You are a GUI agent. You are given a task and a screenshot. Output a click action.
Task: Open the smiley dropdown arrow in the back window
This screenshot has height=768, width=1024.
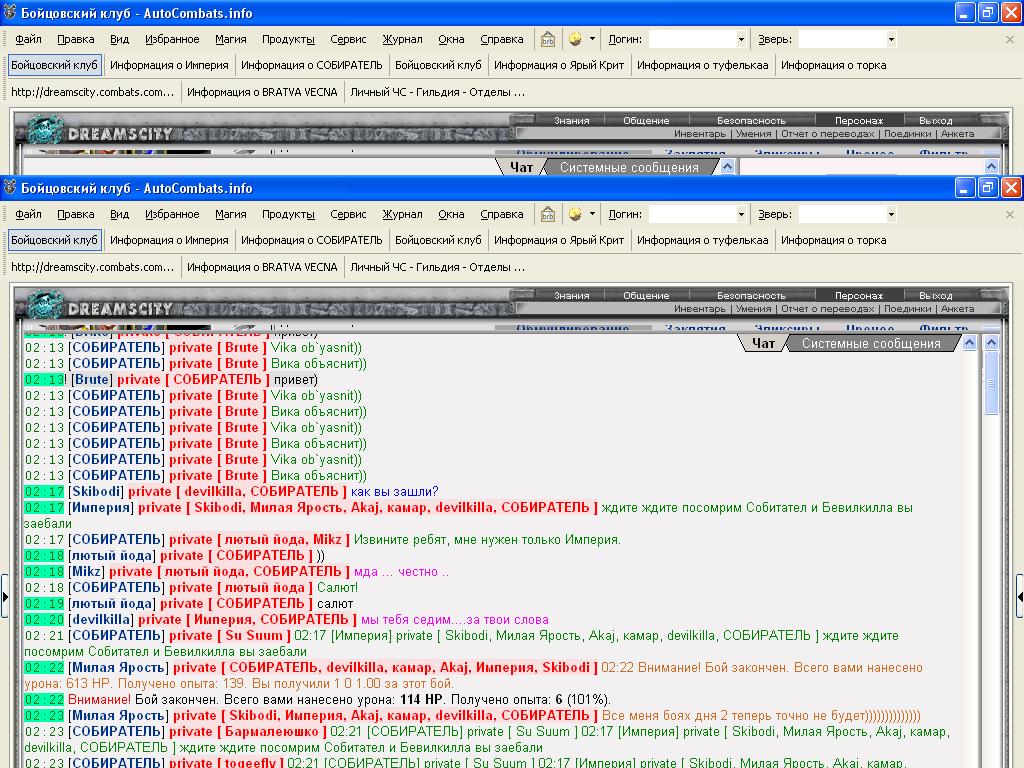coord(592,39)
